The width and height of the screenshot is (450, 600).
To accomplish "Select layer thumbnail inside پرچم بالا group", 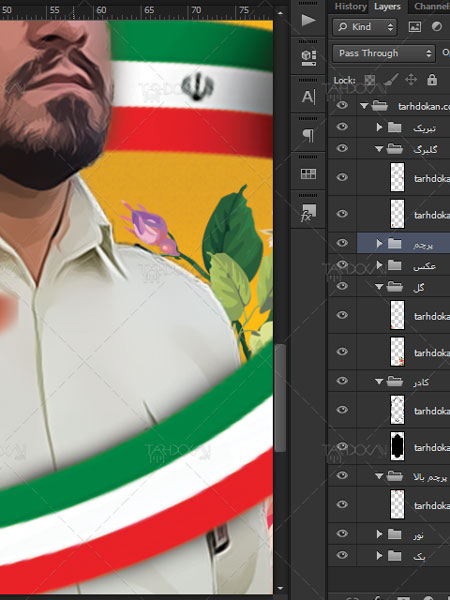I will (x=397, y=504).
